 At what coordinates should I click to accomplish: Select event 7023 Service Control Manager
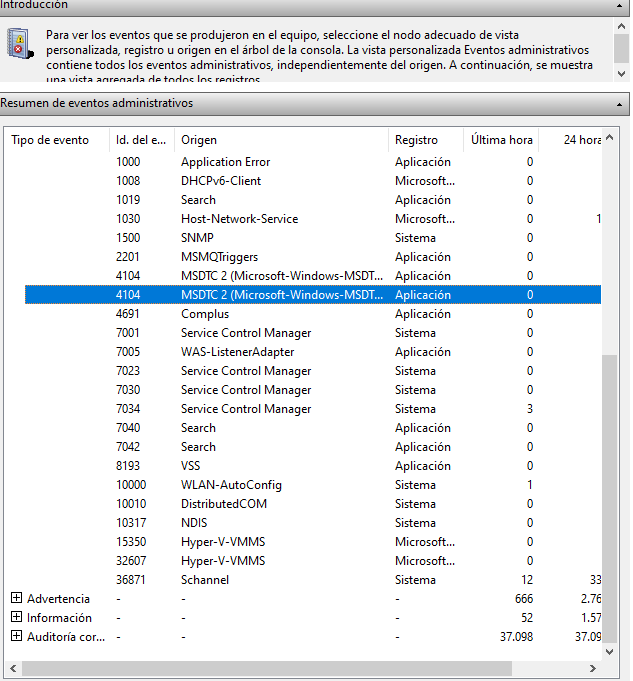click(313, 371)
